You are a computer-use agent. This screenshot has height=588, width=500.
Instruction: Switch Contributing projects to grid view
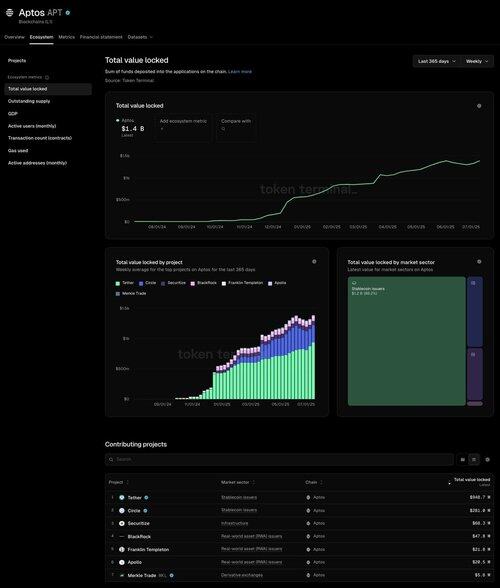(x=462, y=459)
